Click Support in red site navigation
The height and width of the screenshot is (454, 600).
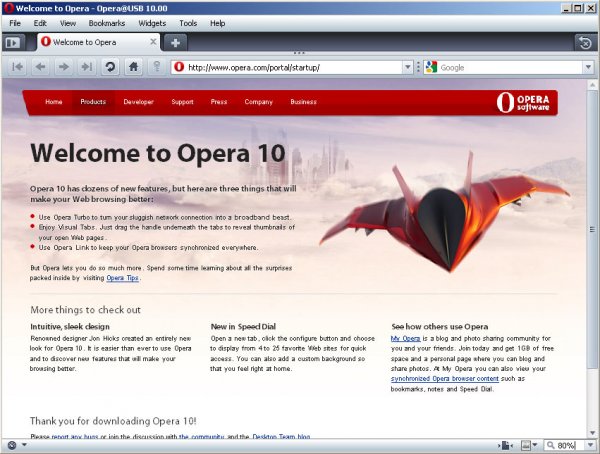click(x=182, y=102)
